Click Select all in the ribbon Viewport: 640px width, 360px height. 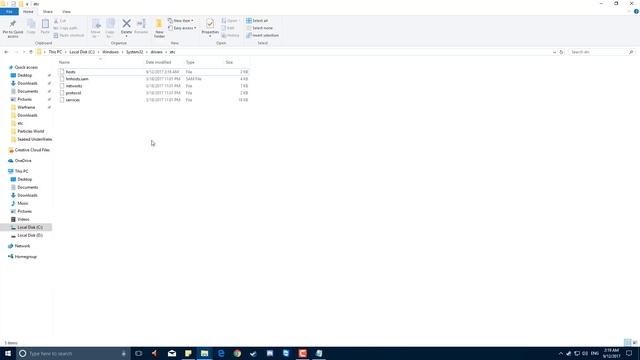(x=257, y=21)
